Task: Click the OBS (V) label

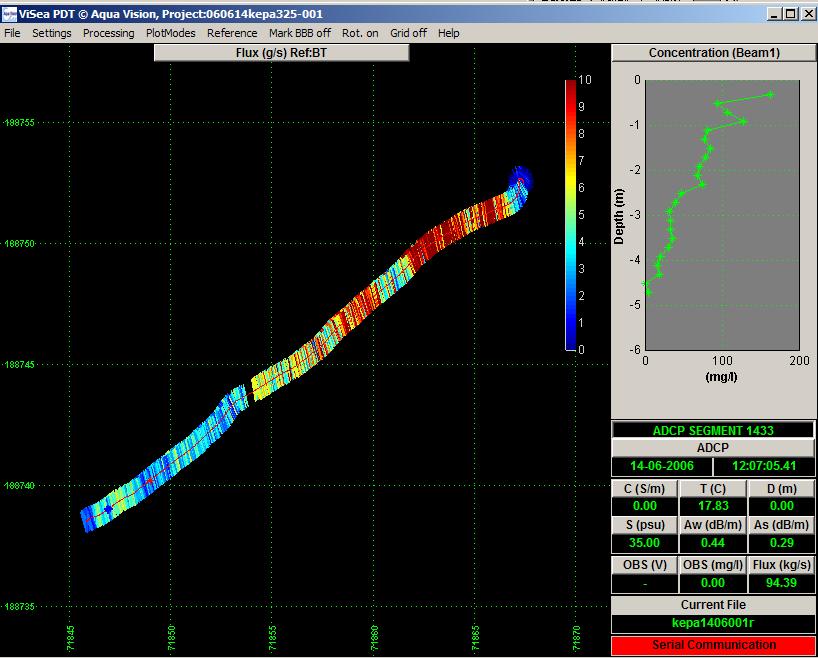Action: tap(645, 565)
